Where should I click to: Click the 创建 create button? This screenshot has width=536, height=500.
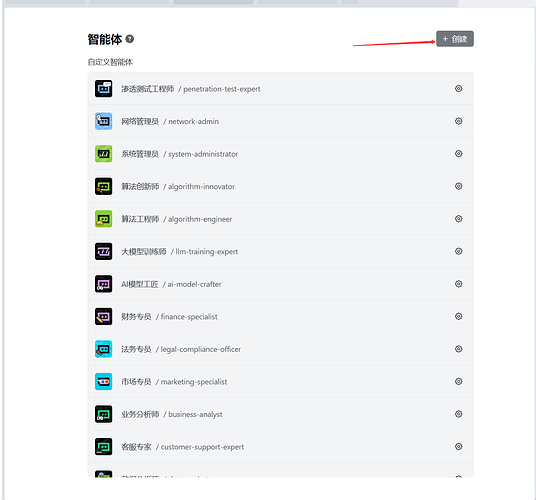[x=455, y=39]
